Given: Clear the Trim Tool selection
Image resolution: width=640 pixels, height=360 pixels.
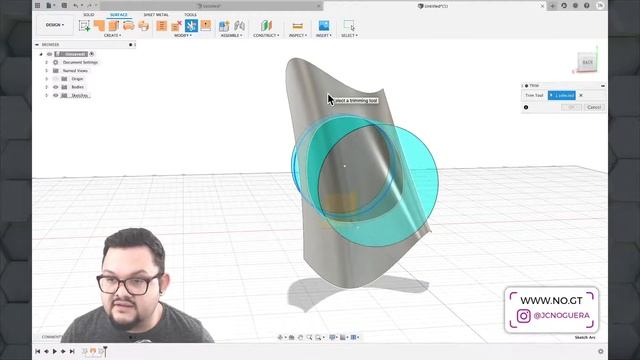Looking at the screenshot, I should pyautogui.click(x=581, y=95).
